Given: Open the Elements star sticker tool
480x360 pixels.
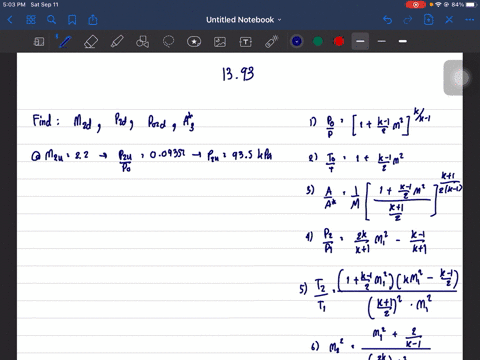Looking at the screenshot, I should coord(194,42).
